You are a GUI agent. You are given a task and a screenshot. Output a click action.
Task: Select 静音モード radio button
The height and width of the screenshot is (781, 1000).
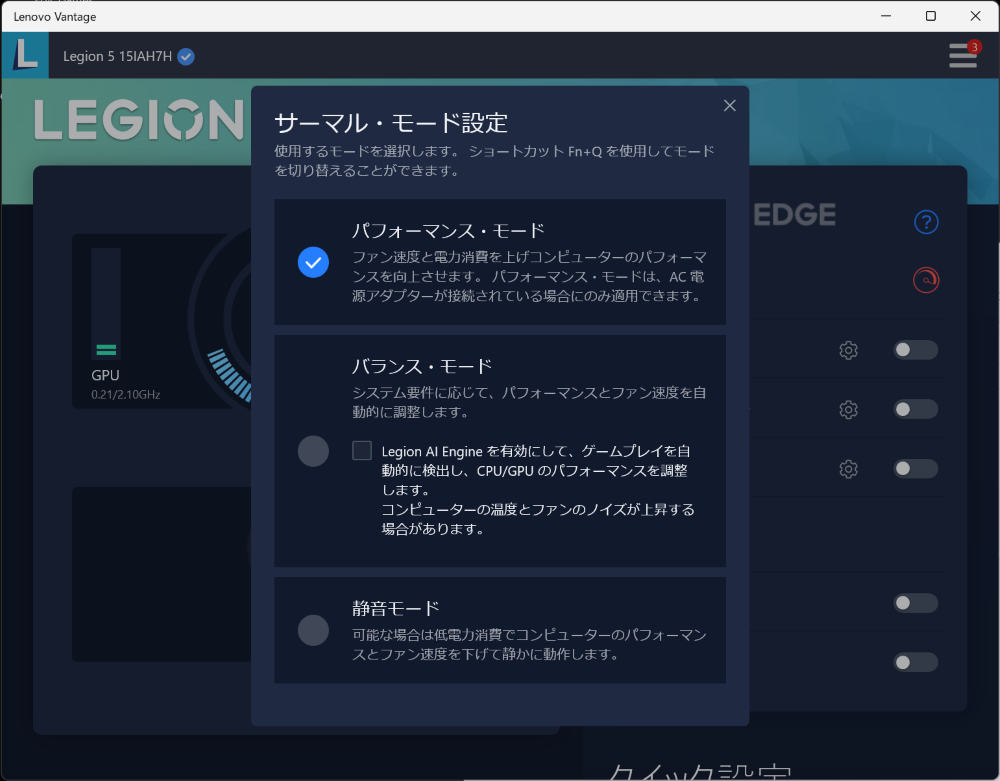(313, 631)
